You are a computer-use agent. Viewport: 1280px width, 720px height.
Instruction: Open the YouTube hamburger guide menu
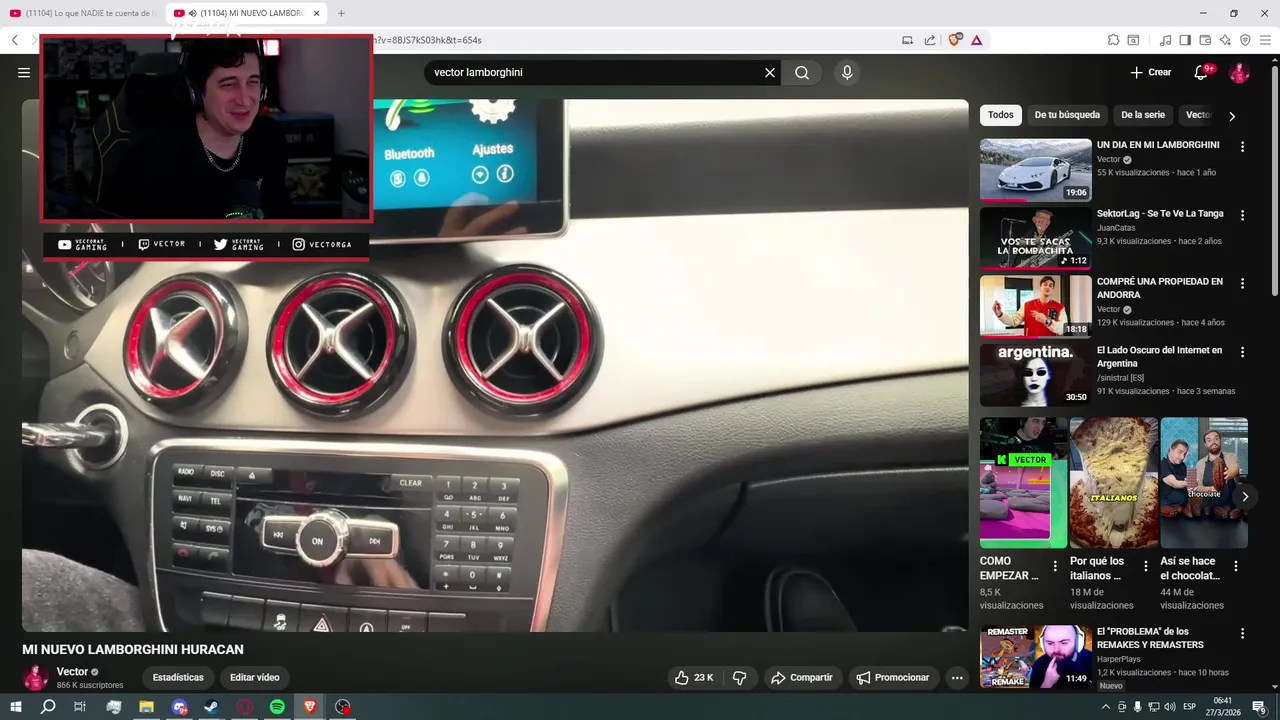24,73
